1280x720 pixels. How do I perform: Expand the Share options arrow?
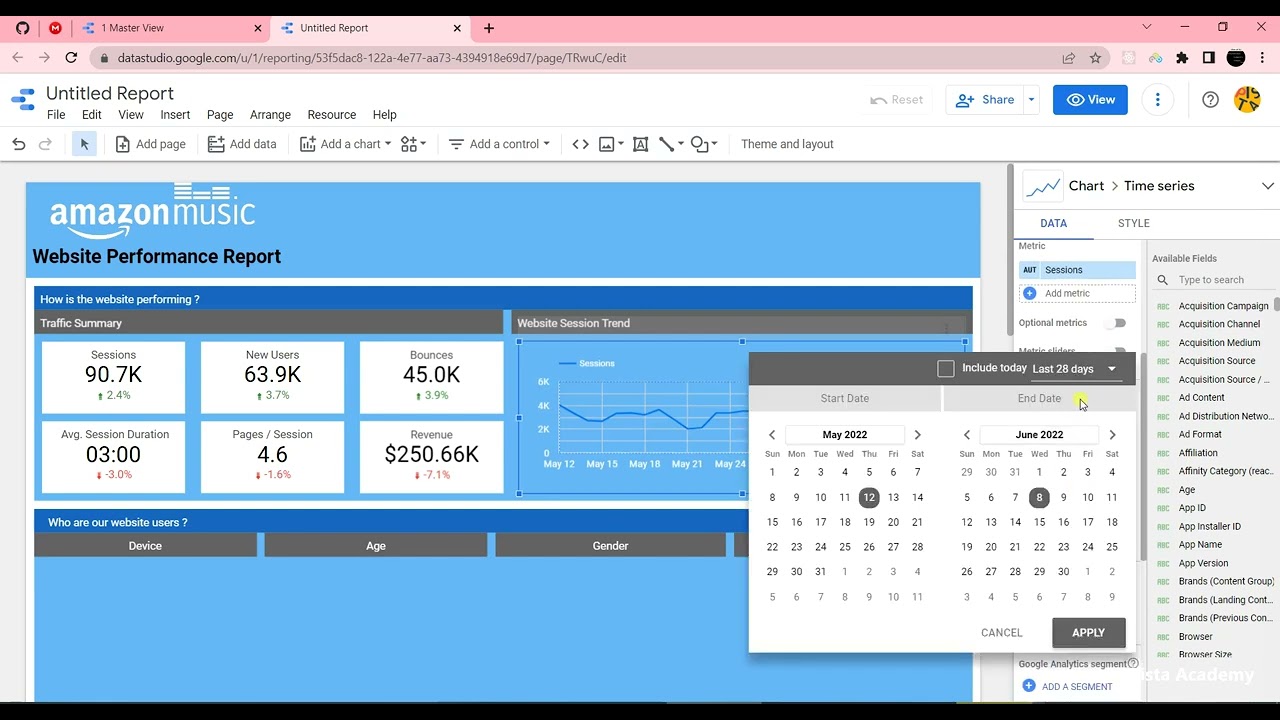tap(1031, 100)
